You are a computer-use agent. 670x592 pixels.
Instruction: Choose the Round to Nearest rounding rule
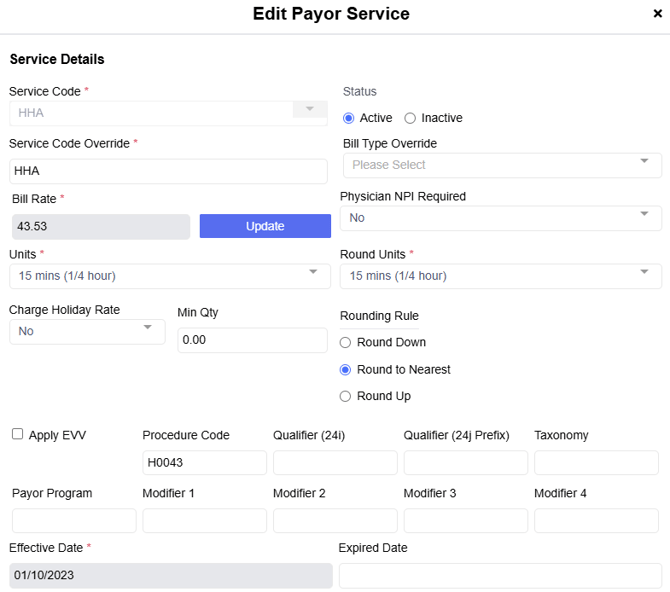345,370
